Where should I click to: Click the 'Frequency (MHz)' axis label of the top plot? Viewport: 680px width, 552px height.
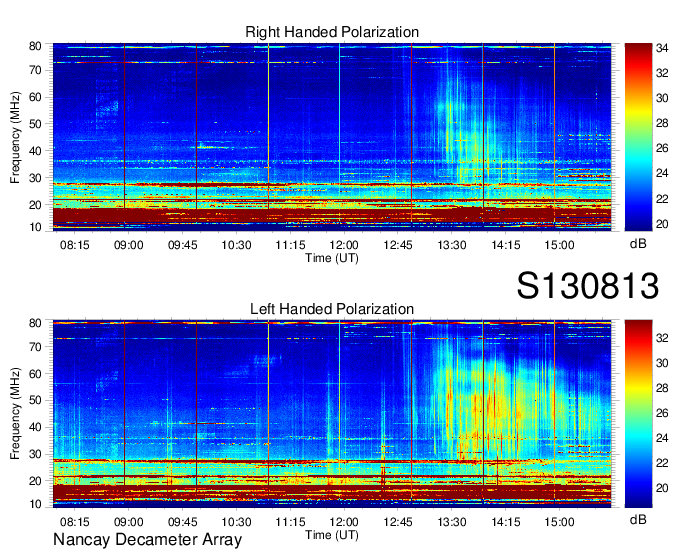coord(15,137)
